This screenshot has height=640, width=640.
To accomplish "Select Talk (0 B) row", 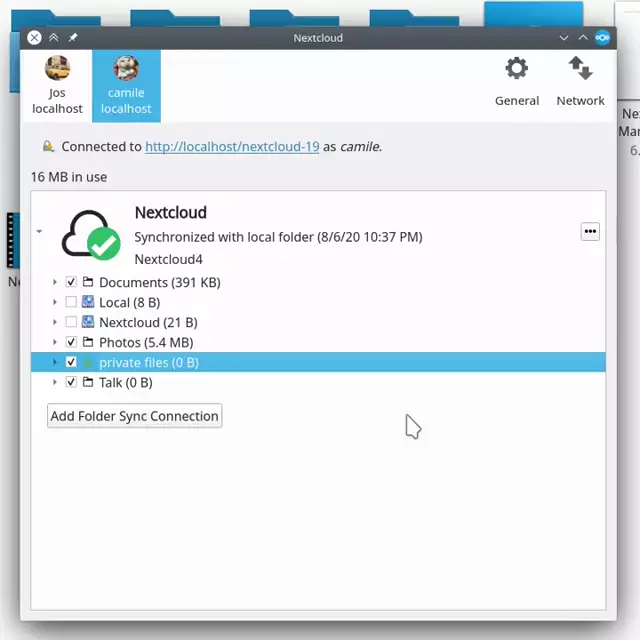I will (x=318, y=382).
